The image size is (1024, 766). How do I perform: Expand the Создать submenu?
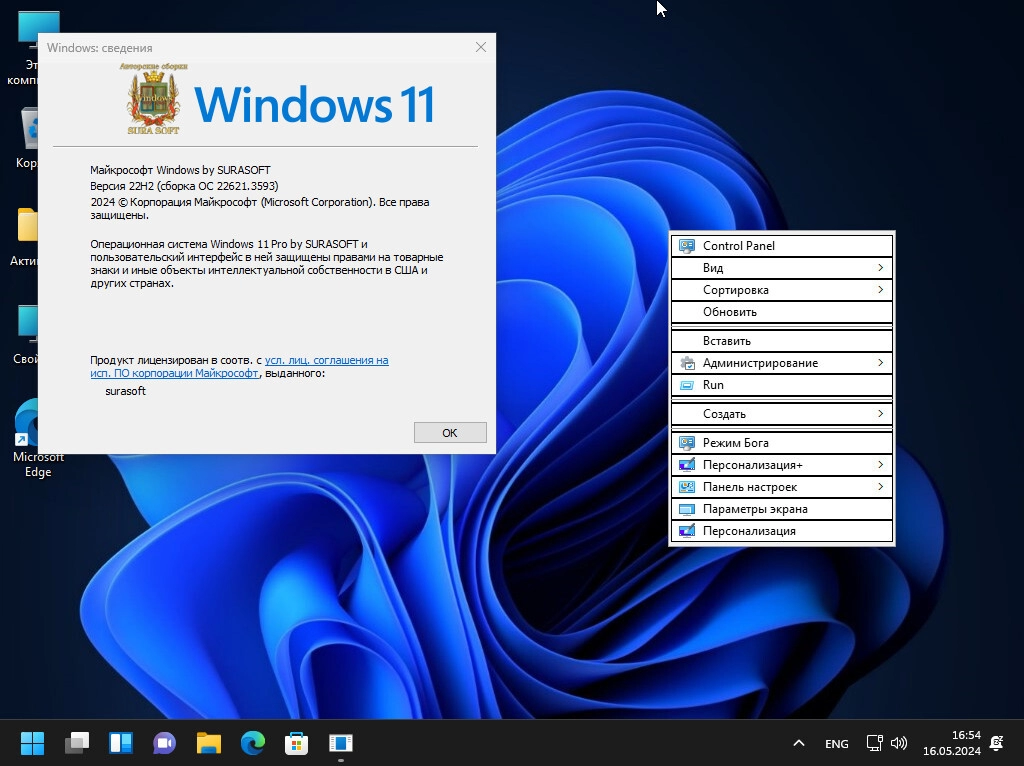pyautogui.click(x=781, y=414)
